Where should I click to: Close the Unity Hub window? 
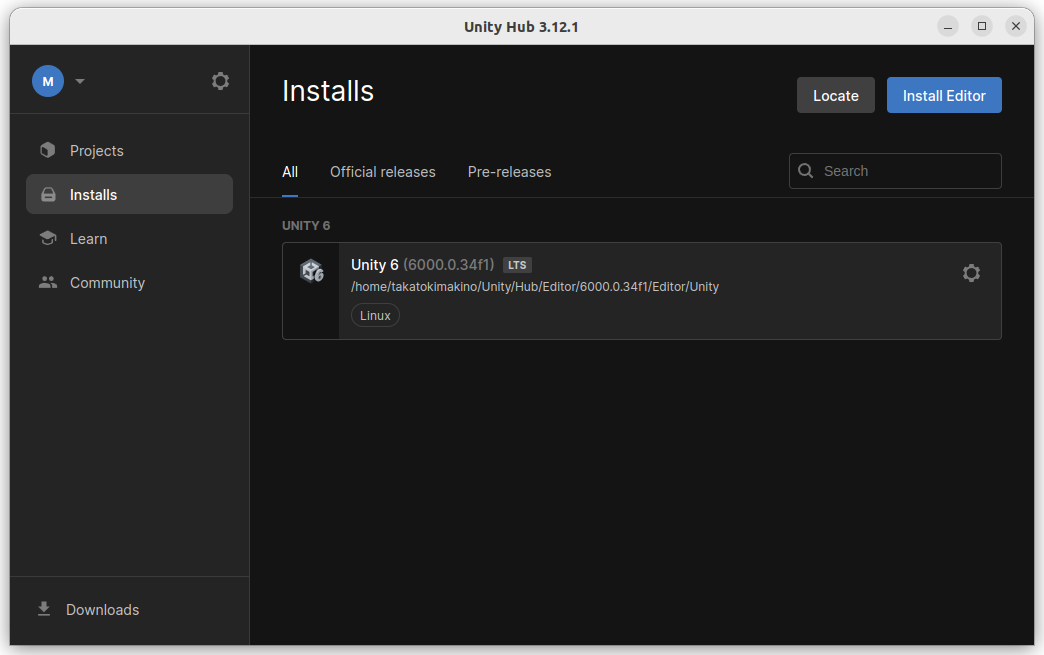[1015, 27]
